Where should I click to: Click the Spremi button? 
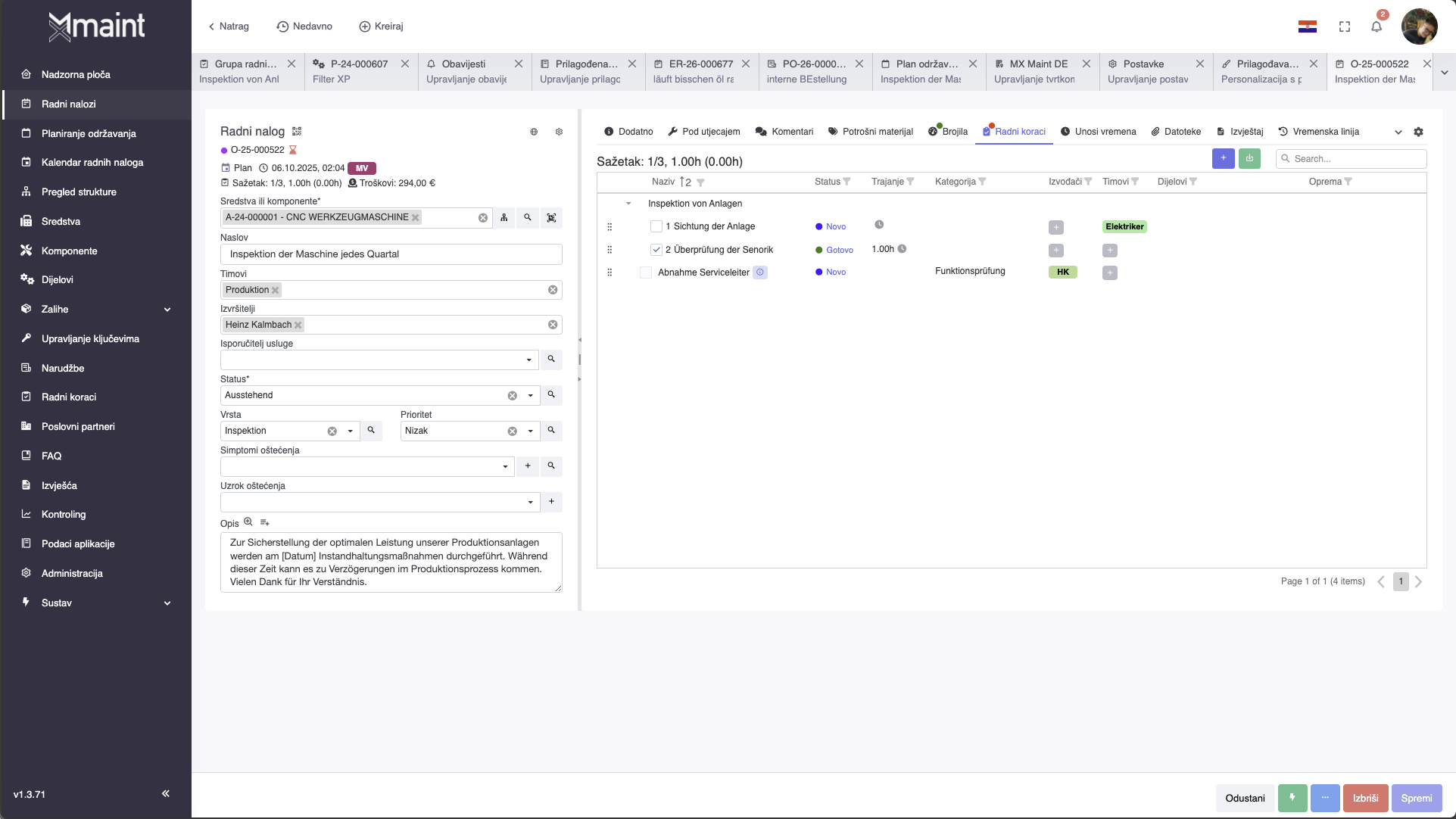pos(1416,798)
